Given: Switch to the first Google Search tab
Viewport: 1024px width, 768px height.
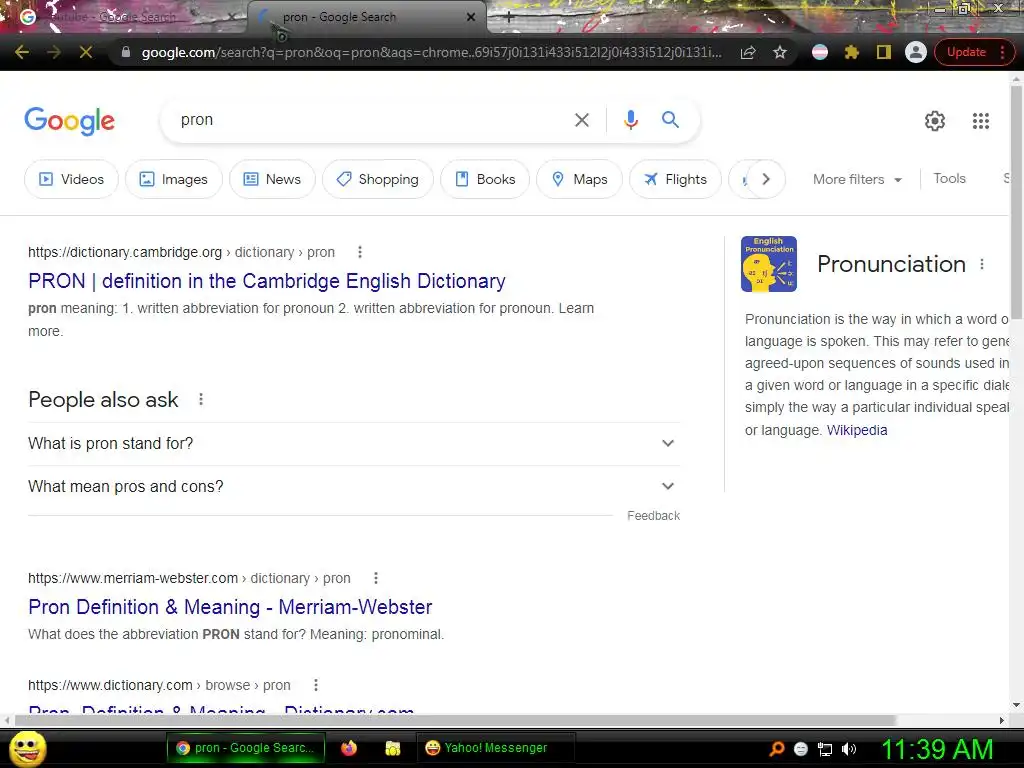Looking at the screenshot, I should point(124,17).
